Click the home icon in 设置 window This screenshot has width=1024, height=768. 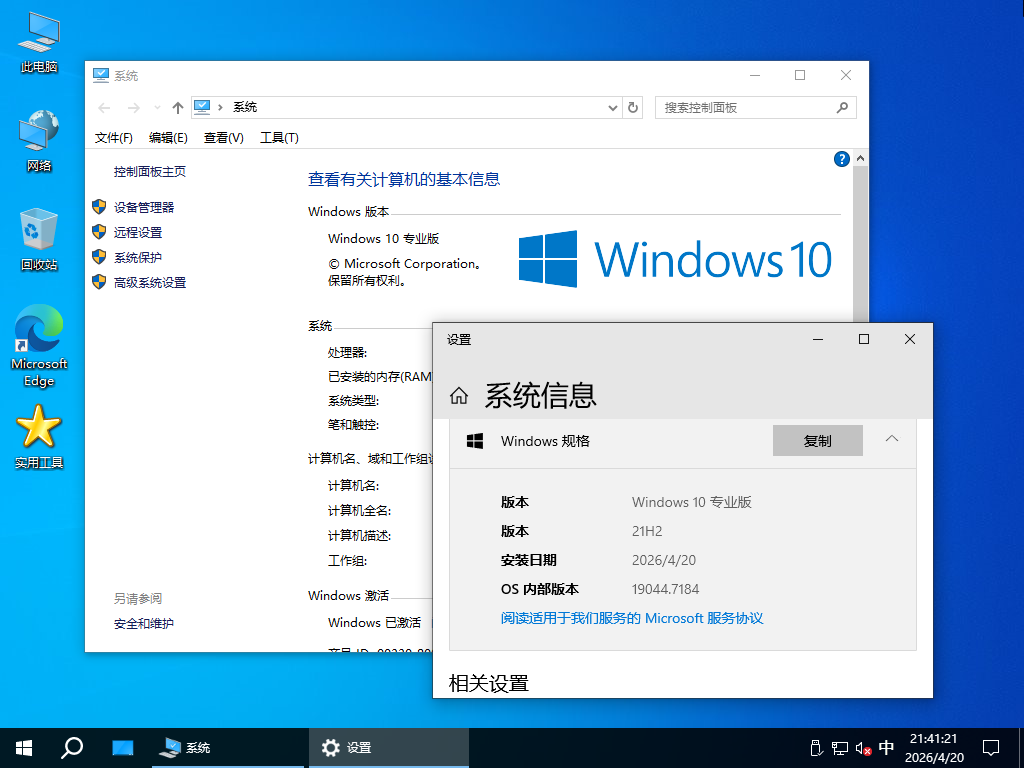coord(459,396)
